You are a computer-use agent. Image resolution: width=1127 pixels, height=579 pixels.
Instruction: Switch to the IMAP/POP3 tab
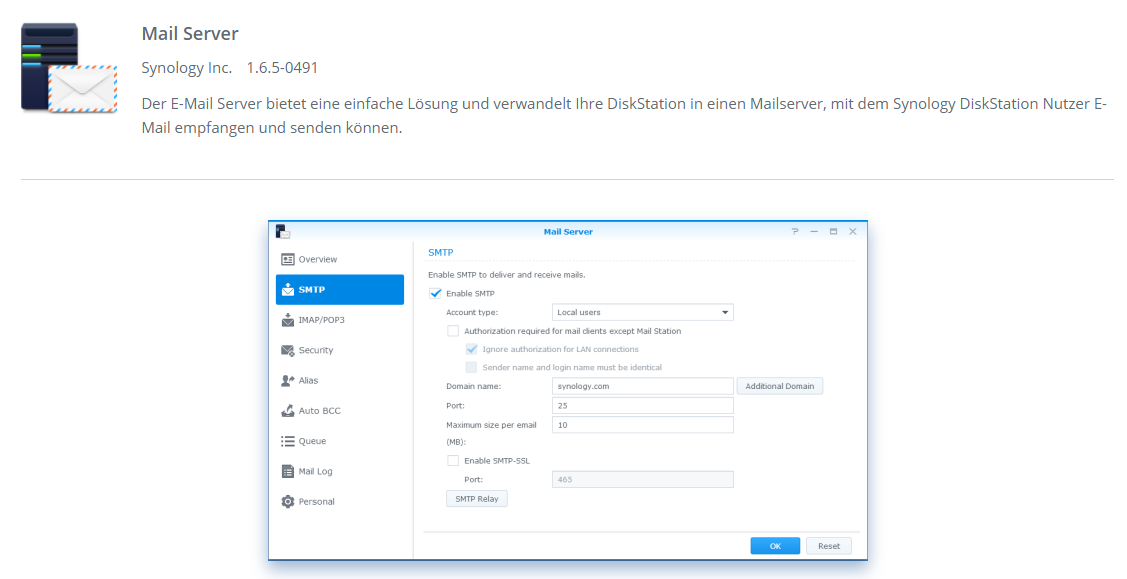point(340,320)
